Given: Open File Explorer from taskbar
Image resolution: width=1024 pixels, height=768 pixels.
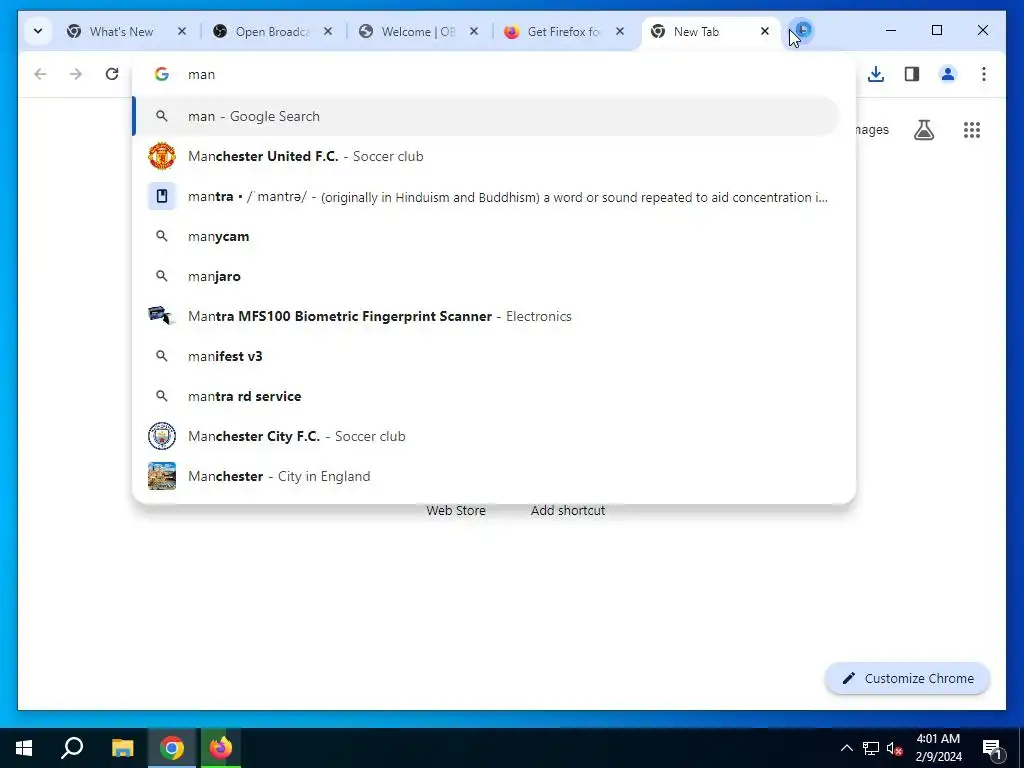Looking at the screenshot, I should pyautogui.click(x=122, y=748).
